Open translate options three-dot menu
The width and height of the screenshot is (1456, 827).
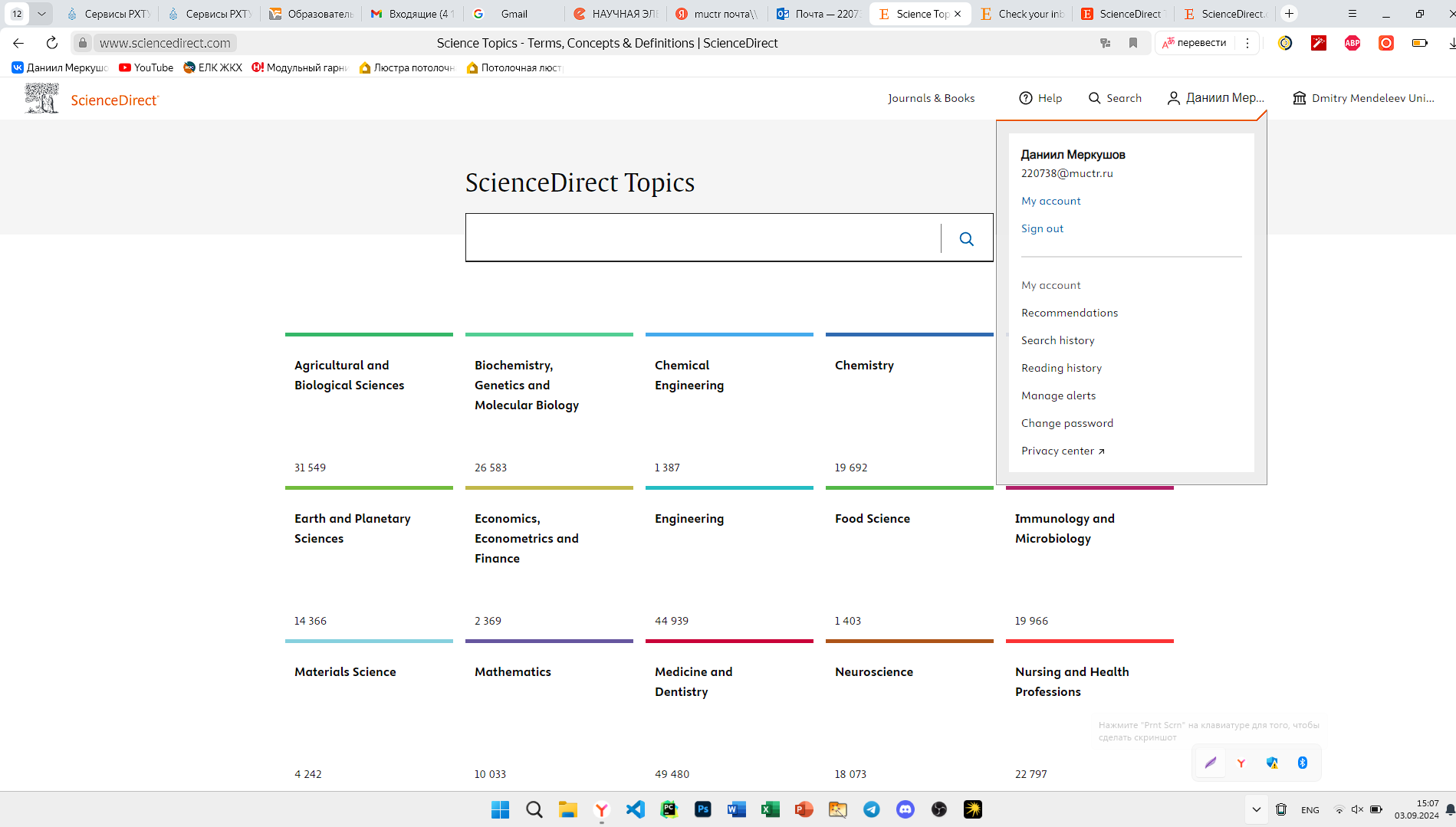pyautogui.click(x=1247, y=43)
